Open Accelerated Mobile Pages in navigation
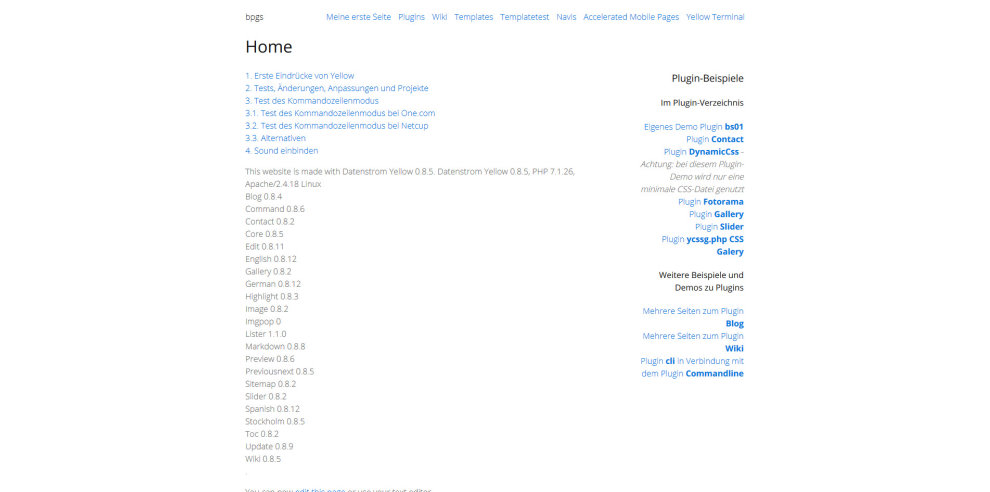This screenshot has height=492, width=990. click(x=631, y=17)
